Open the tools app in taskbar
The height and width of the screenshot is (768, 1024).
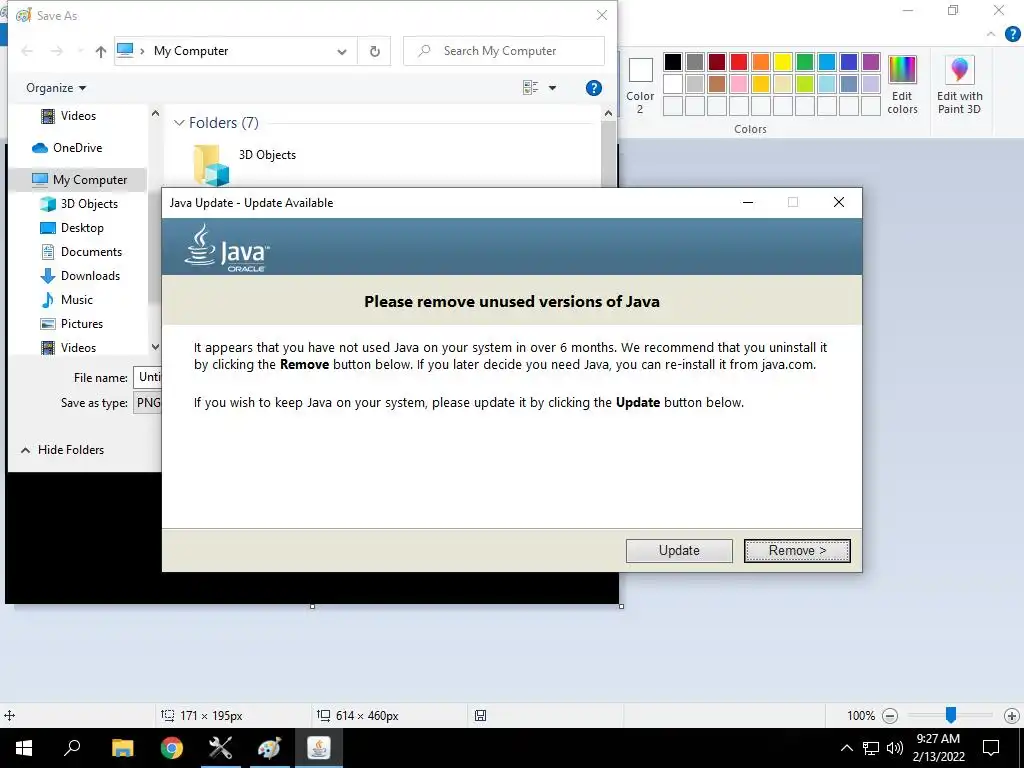pos(221,748)
